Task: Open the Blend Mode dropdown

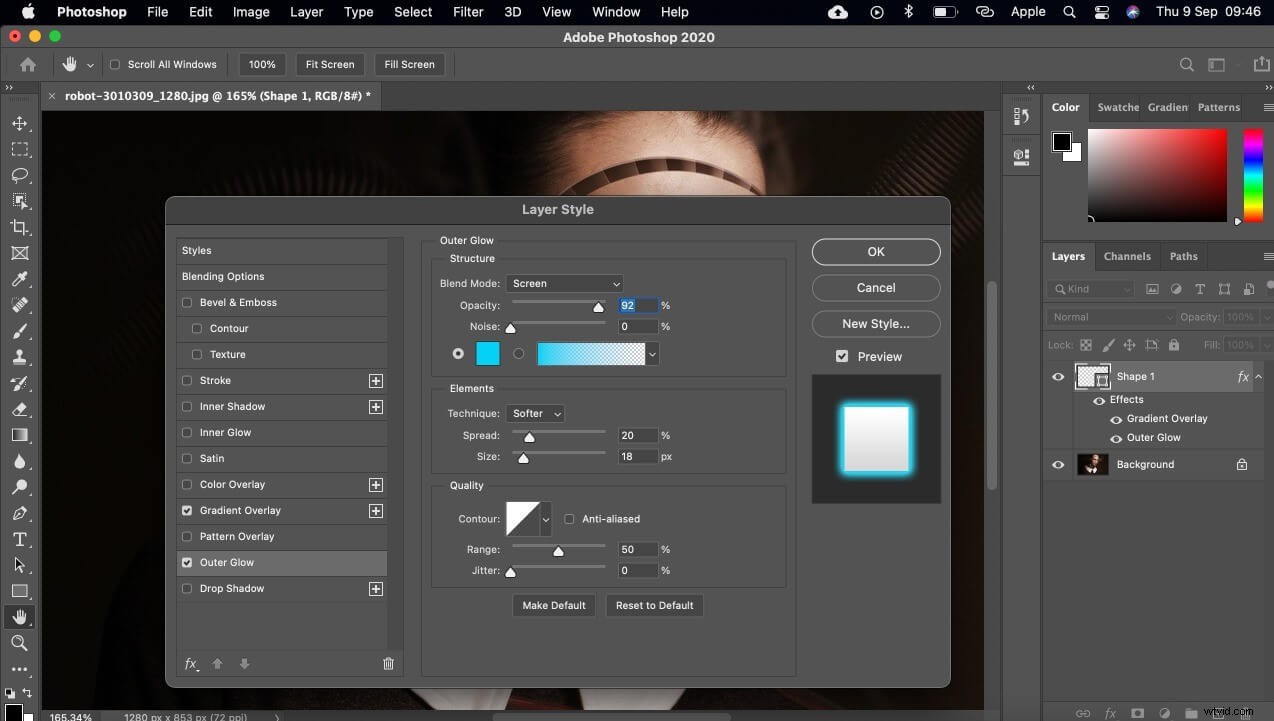Action: 564,283
